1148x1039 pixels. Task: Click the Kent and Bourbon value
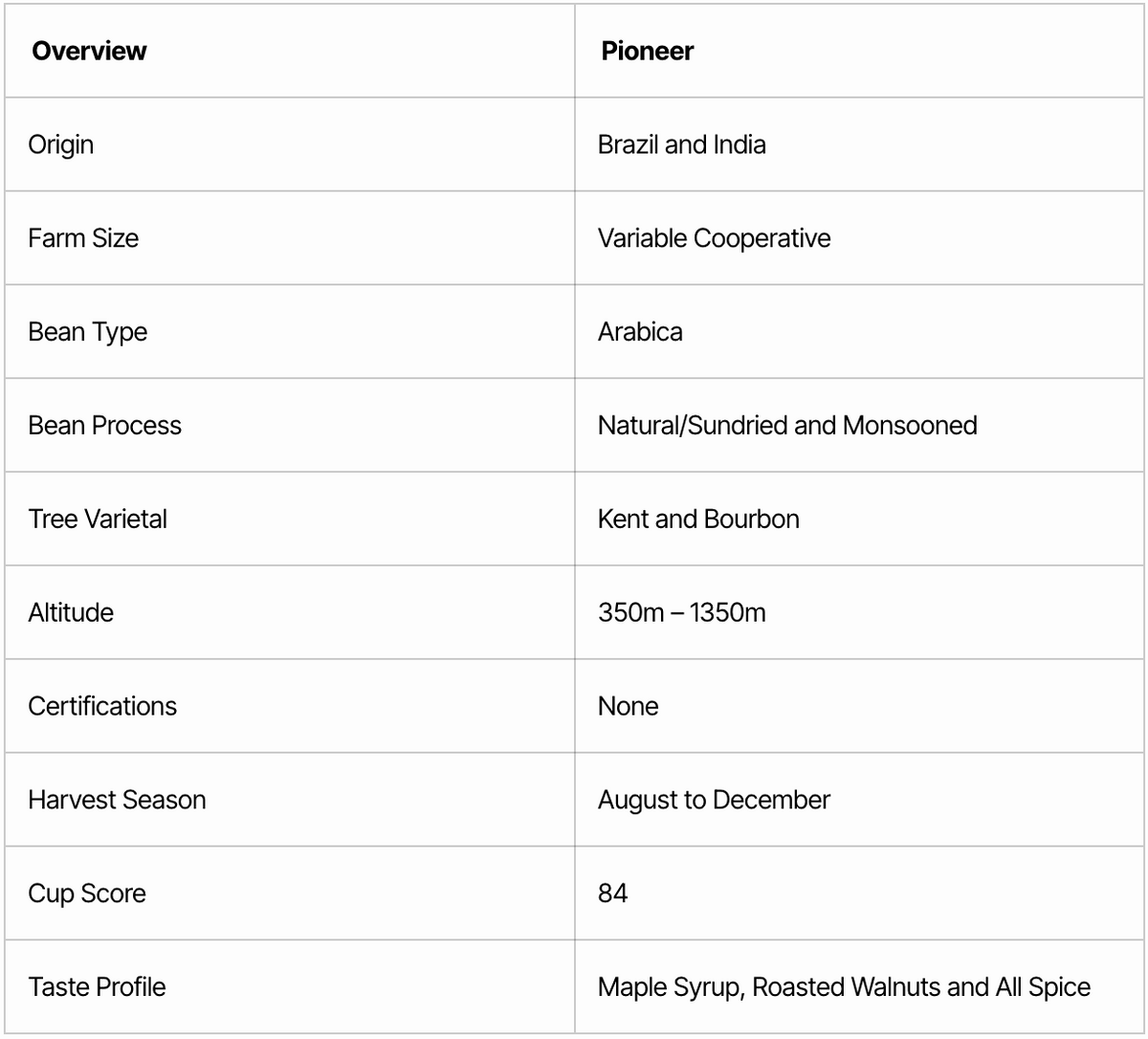[698, 519]
